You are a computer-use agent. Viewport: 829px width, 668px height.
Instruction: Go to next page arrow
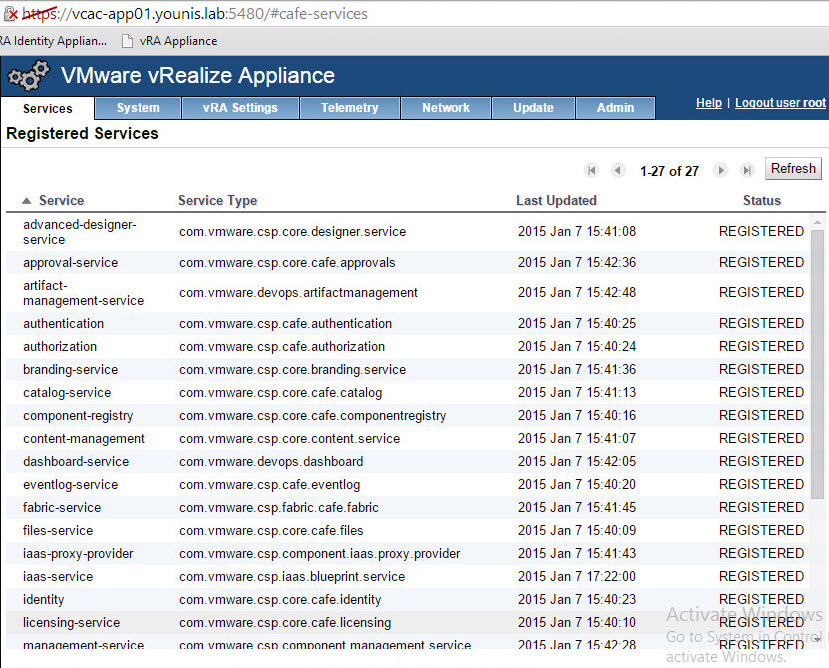pos(720,171)
